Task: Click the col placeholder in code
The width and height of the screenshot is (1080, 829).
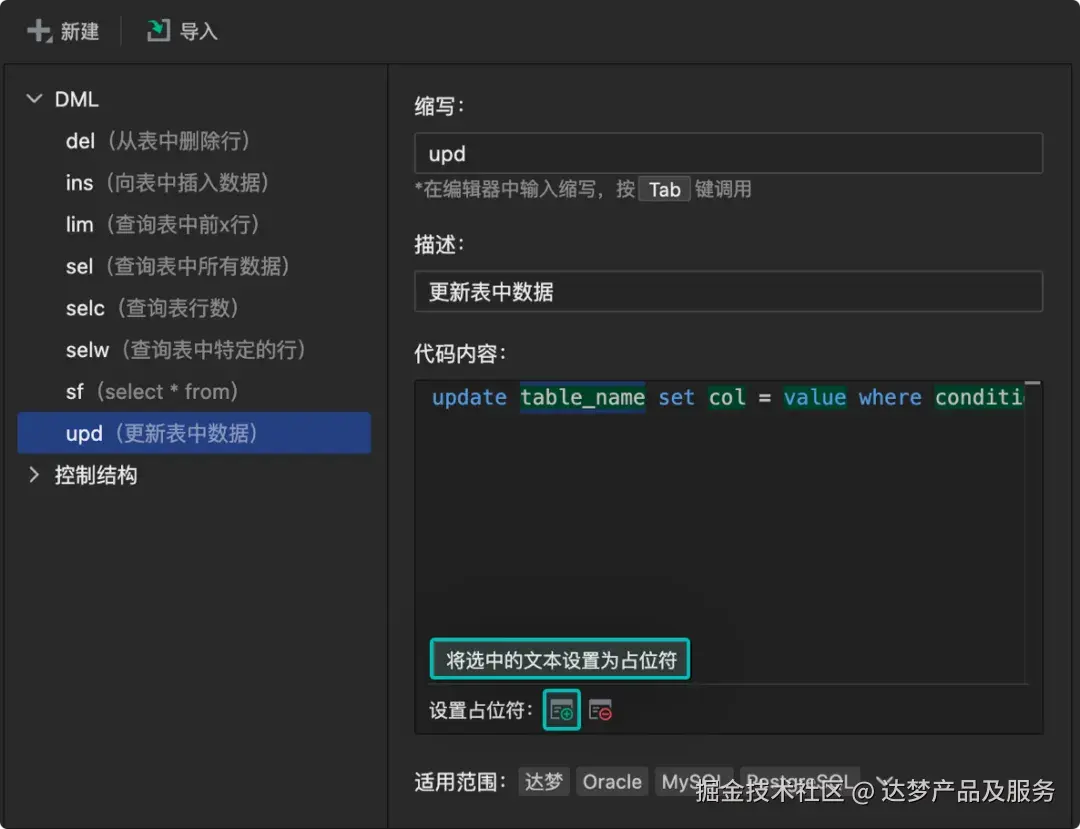Action: click(x=727, y=397)
